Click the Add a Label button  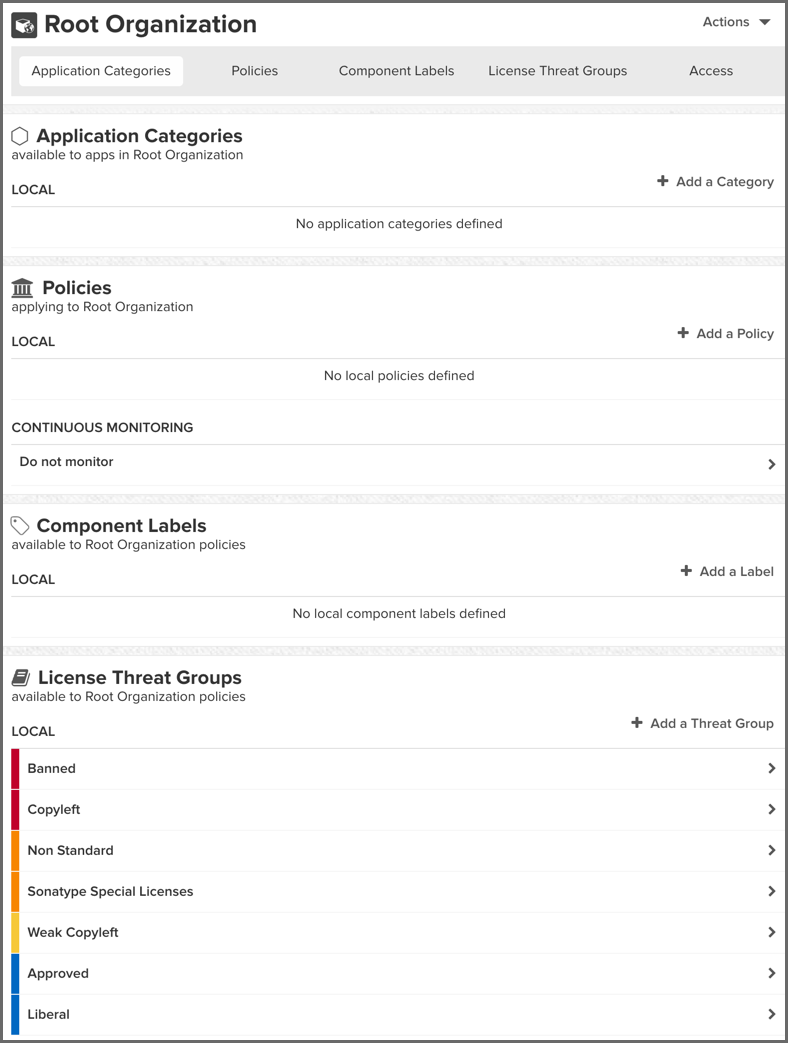tap(727, 571)
